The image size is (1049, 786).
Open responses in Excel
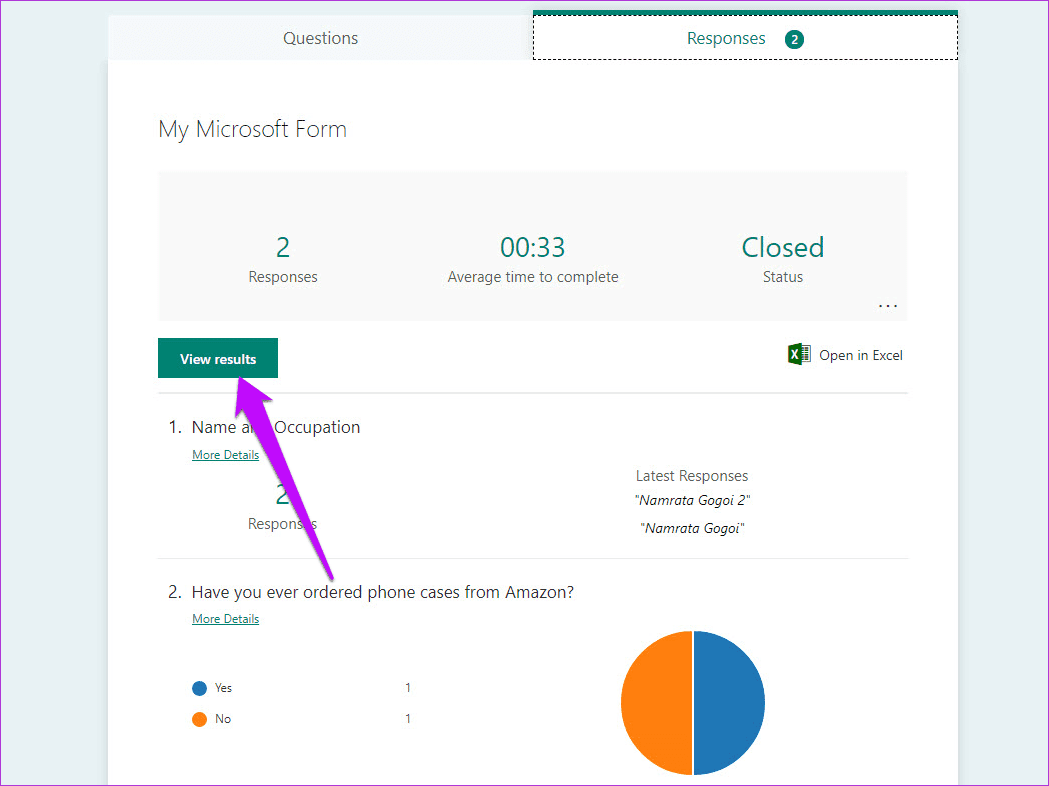(846, 355)
